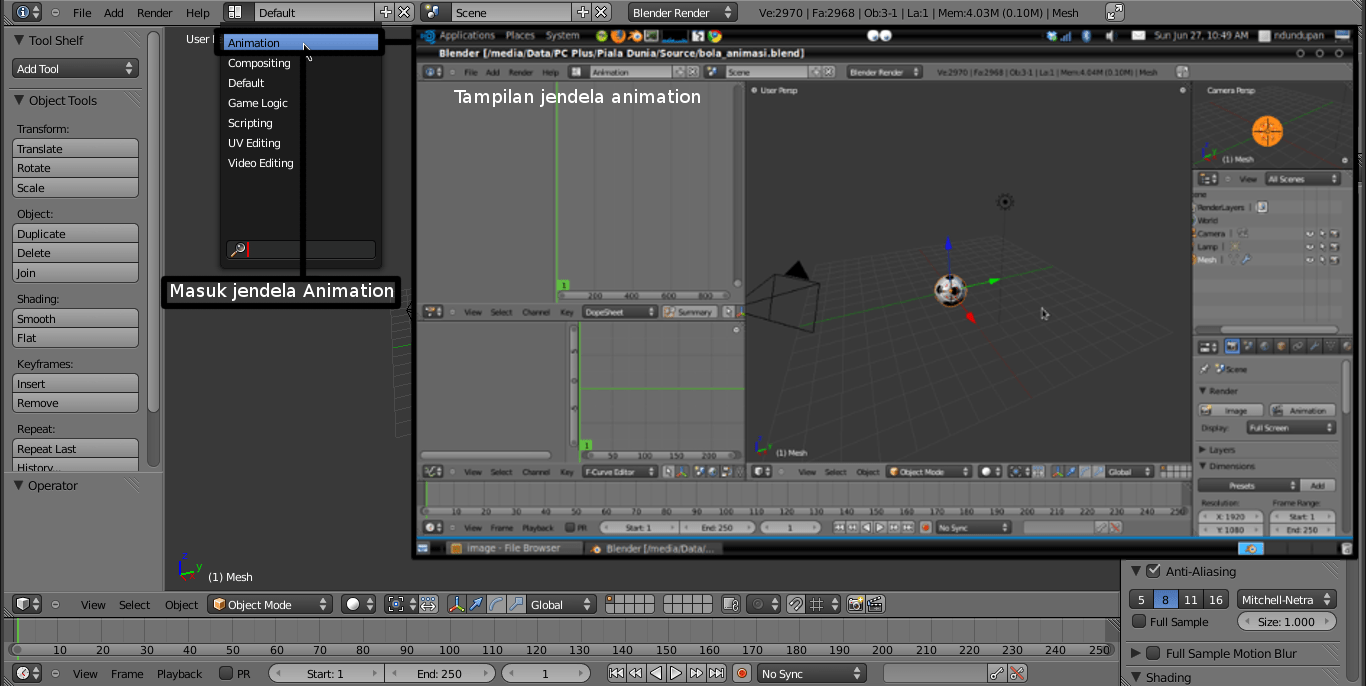This screenshot has height=686, width=1366.
Task: Open the viewport shading sphere dropdown
Action: pos(358,605)
